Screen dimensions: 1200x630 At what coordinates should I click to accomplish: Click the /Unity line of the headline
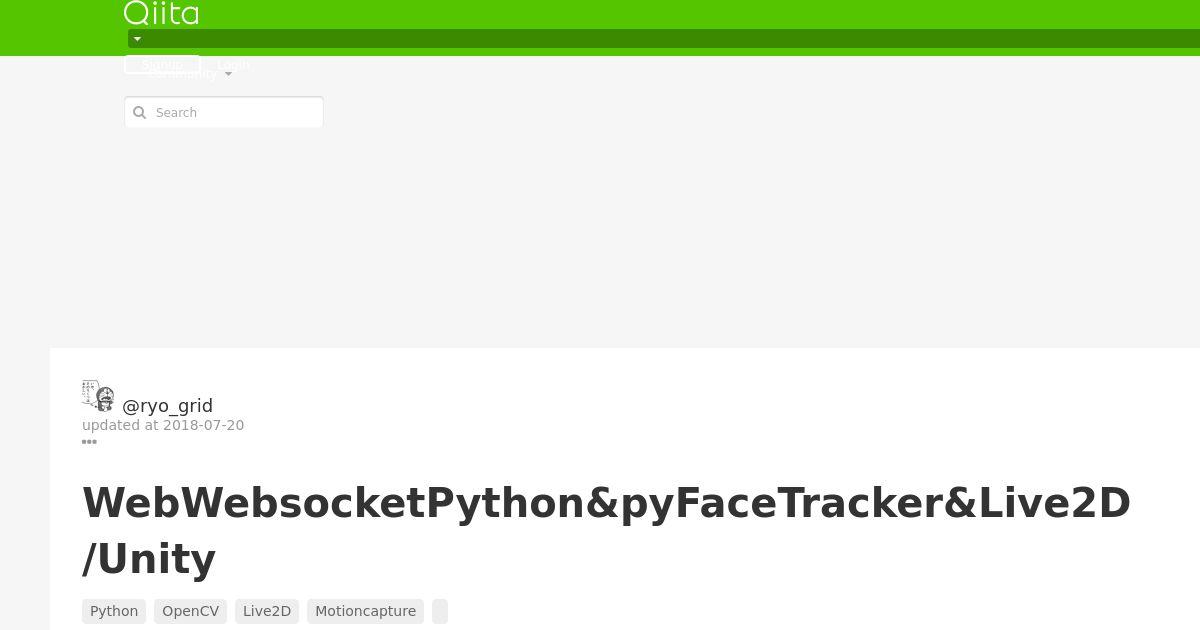click(x=149, y=559)
